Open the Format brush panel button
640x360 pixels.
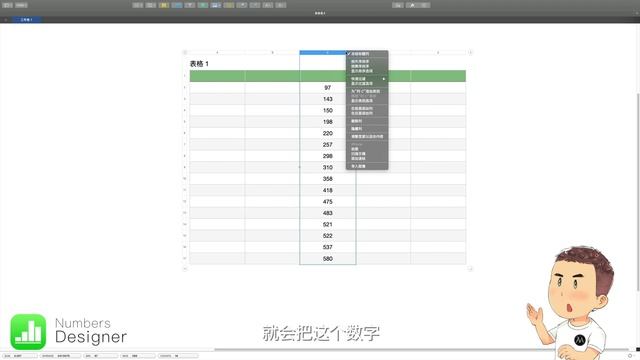click(412, 5)
